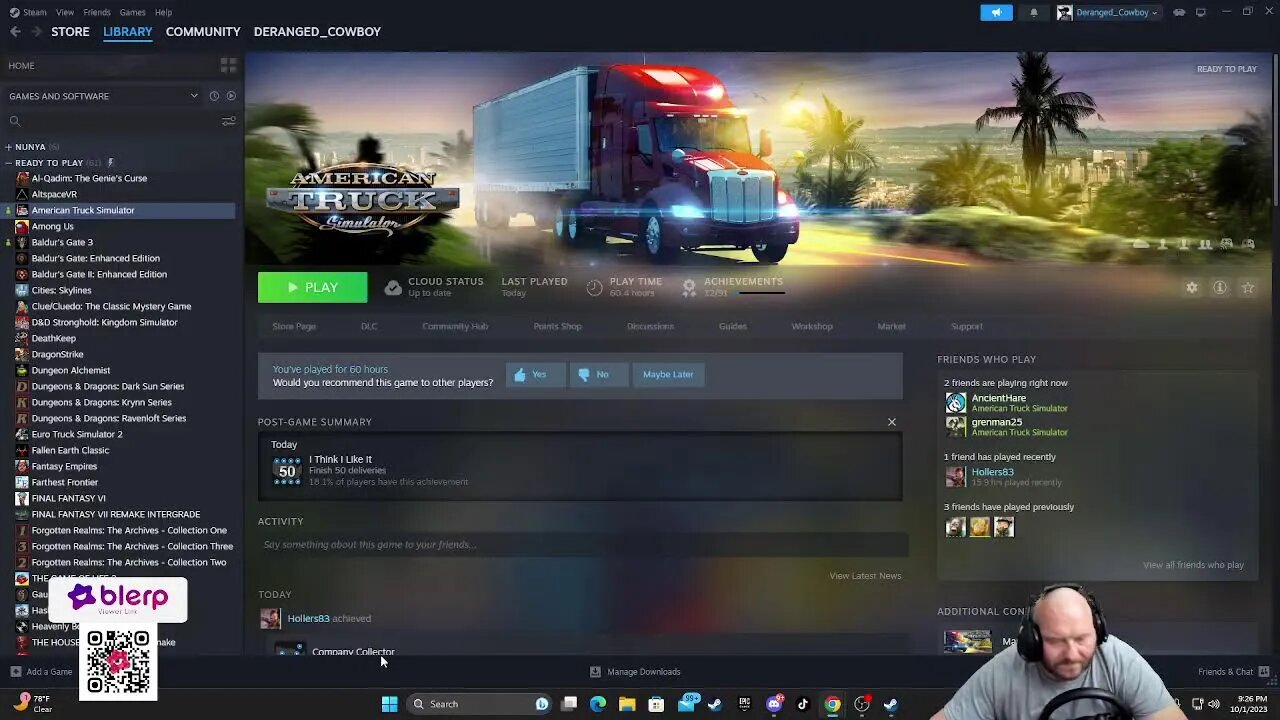The image size is (1280, 720).
Task: Open the DERANGED_COWBOY profile tab
Action: (317, 31)
